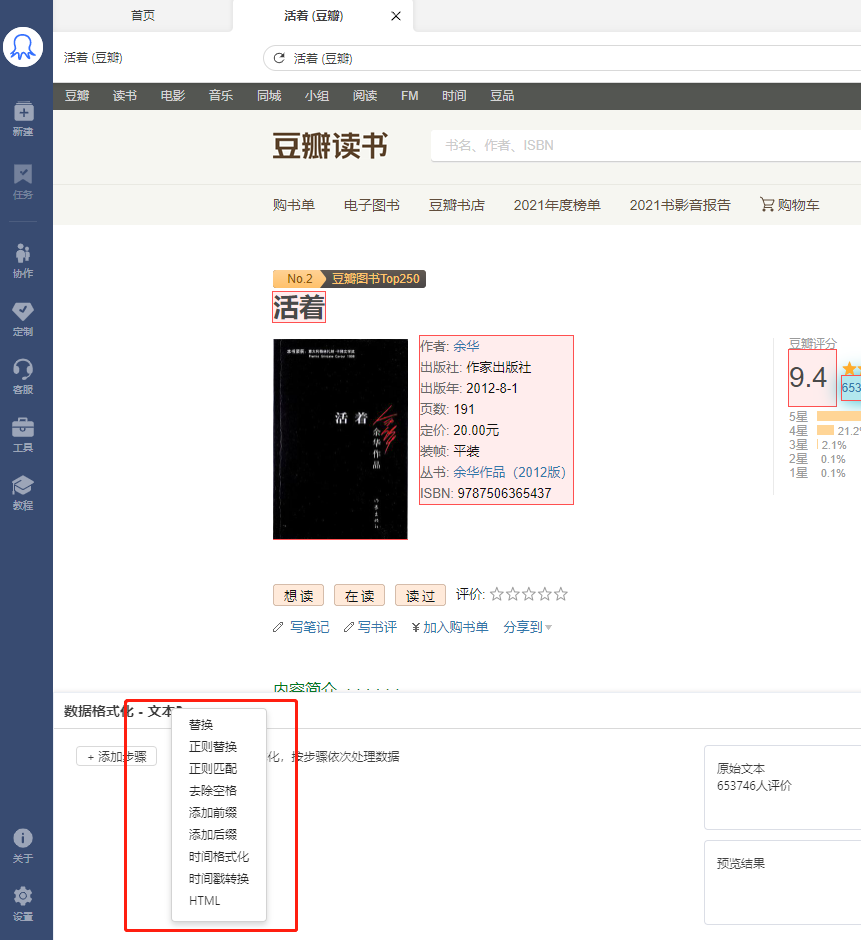This screenshot has height=940, width=861.
Task: Click the pencil icon beside 写书评
Action: [x=349, y=627]
